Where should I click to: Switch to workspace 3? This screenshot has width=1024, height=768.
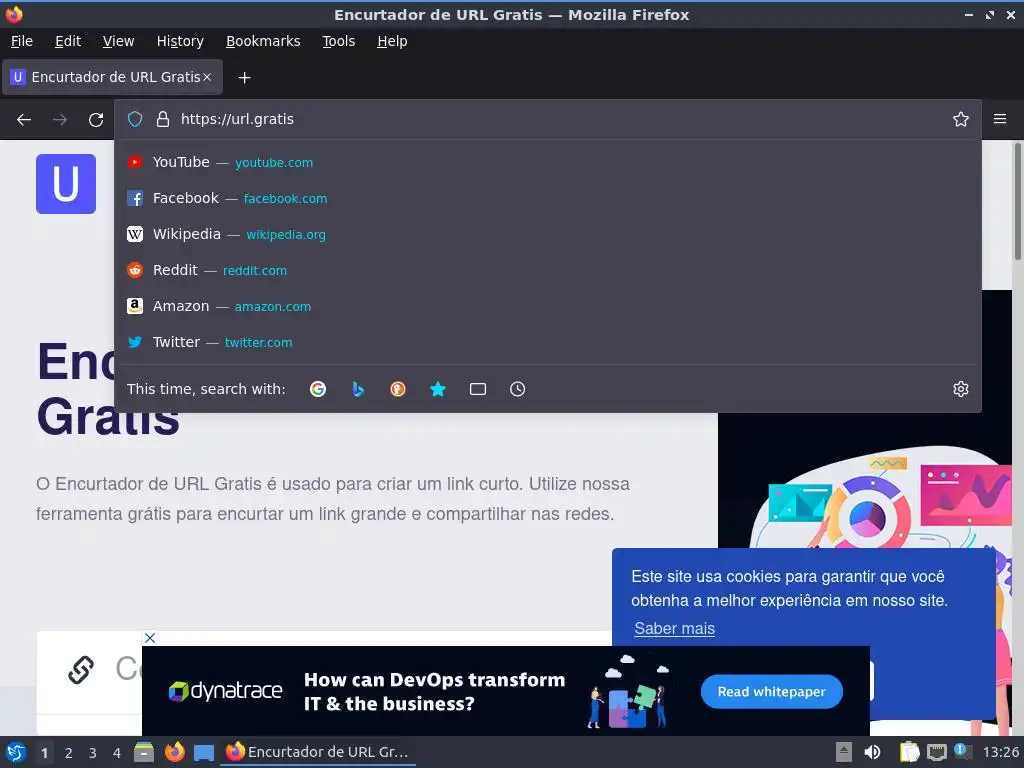pyautogui.click(x=92, y=753)
